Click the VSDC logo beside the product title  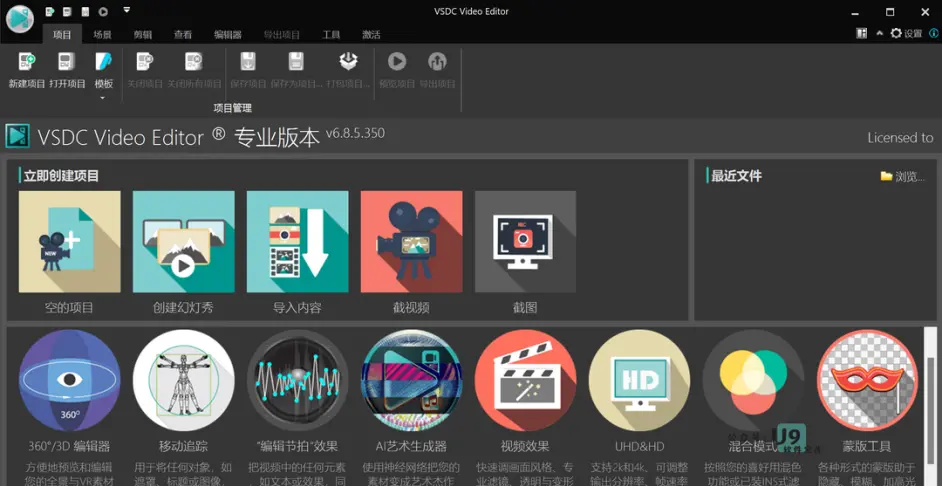click(x=17, y=136)
